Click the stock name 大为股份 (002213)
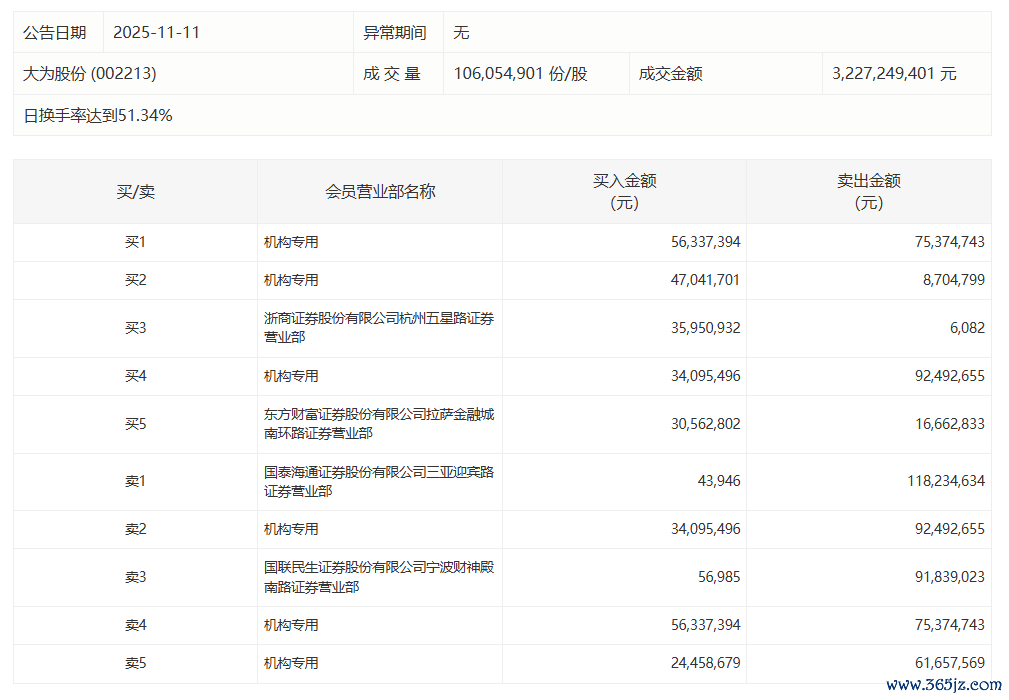Screen dimensions: 1009x700 89,73
